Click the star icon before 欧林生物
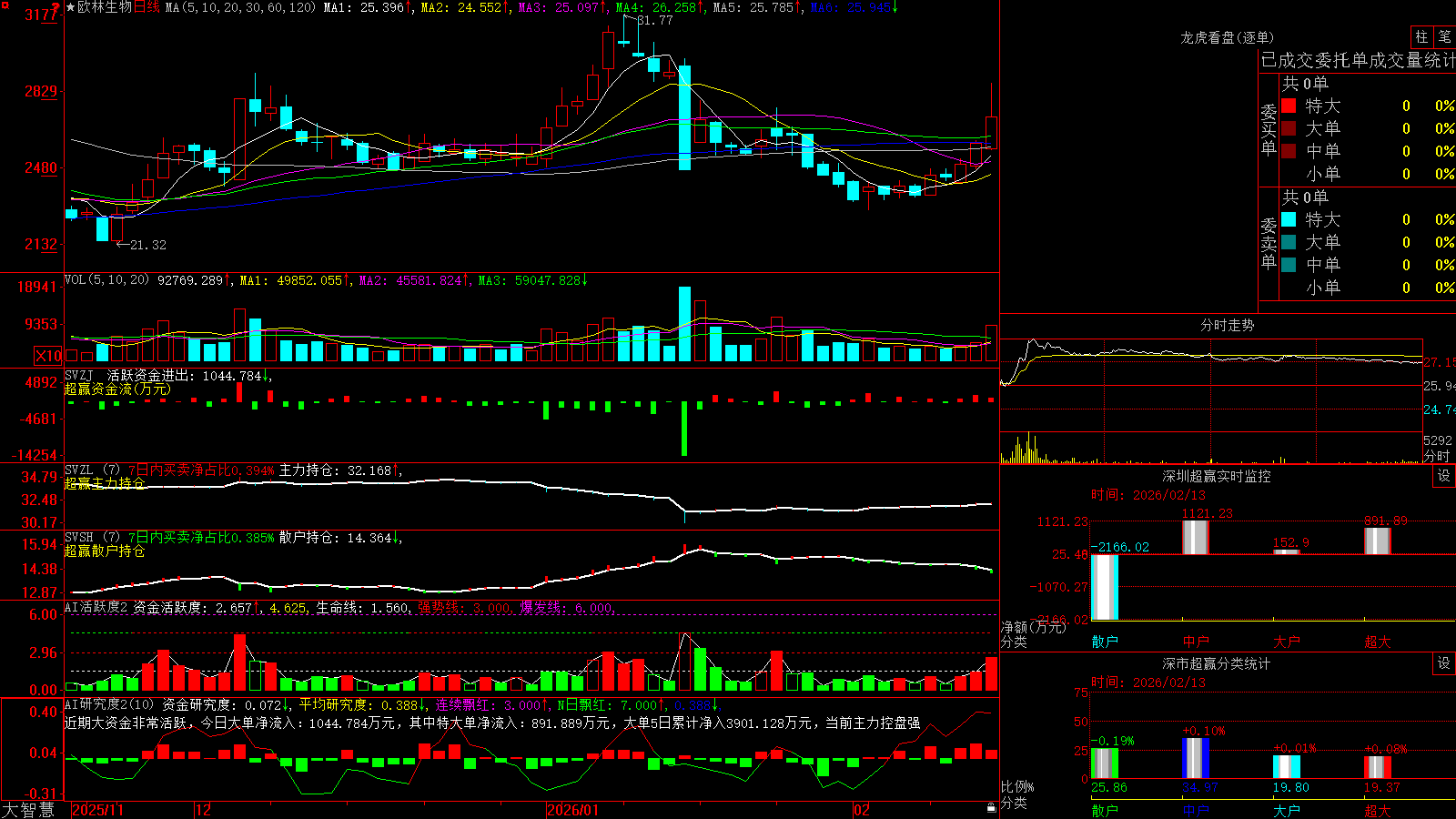The width and height of the screenshot is (1456, 819). click(x=70, y=7)
